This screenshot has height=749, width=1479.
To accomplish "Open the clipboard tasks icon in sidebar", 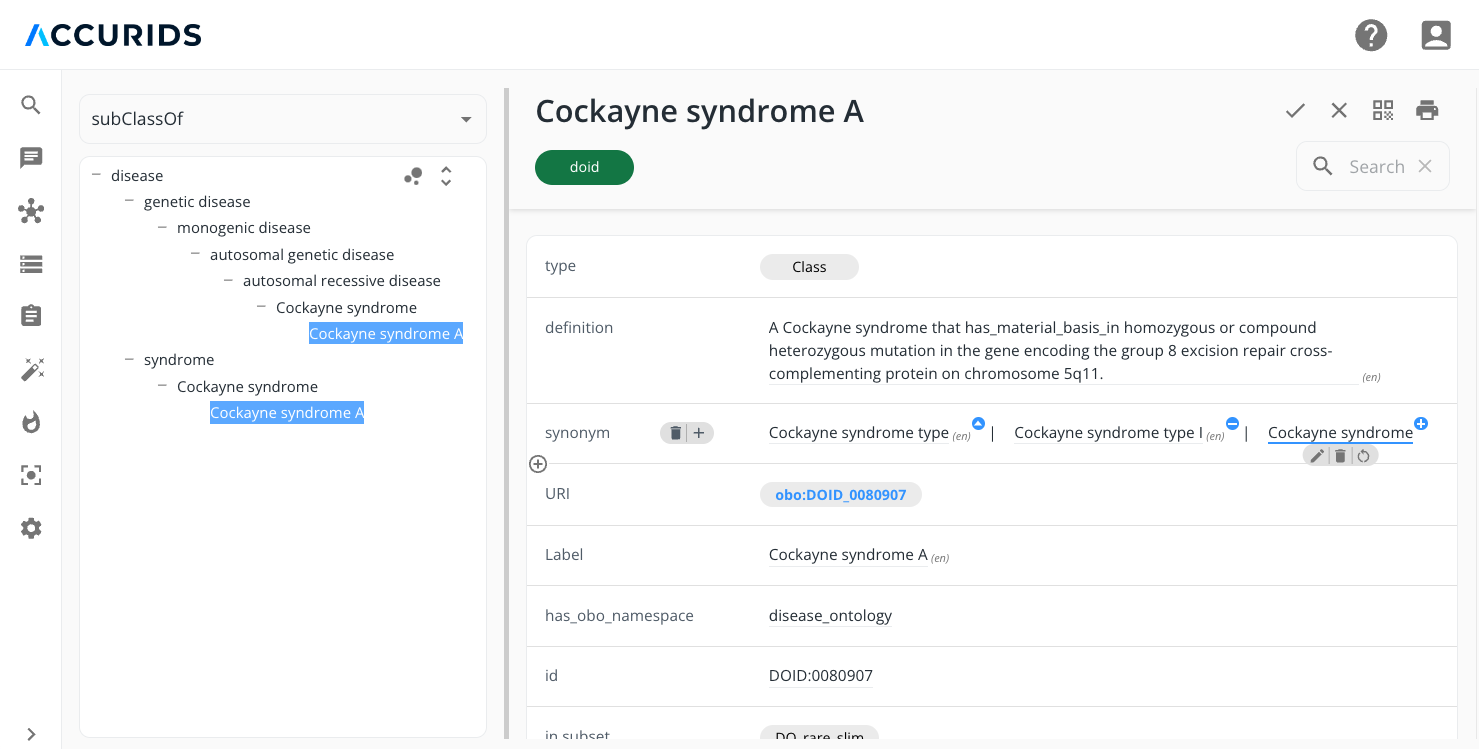I will coord(31,316).
